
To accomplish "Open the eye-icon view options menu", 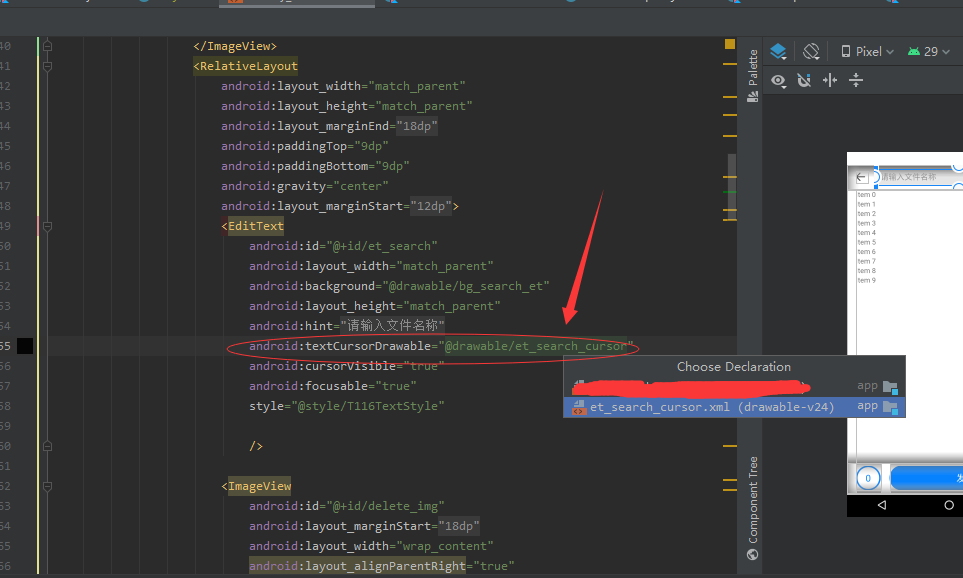I will (x=779, y=80).
